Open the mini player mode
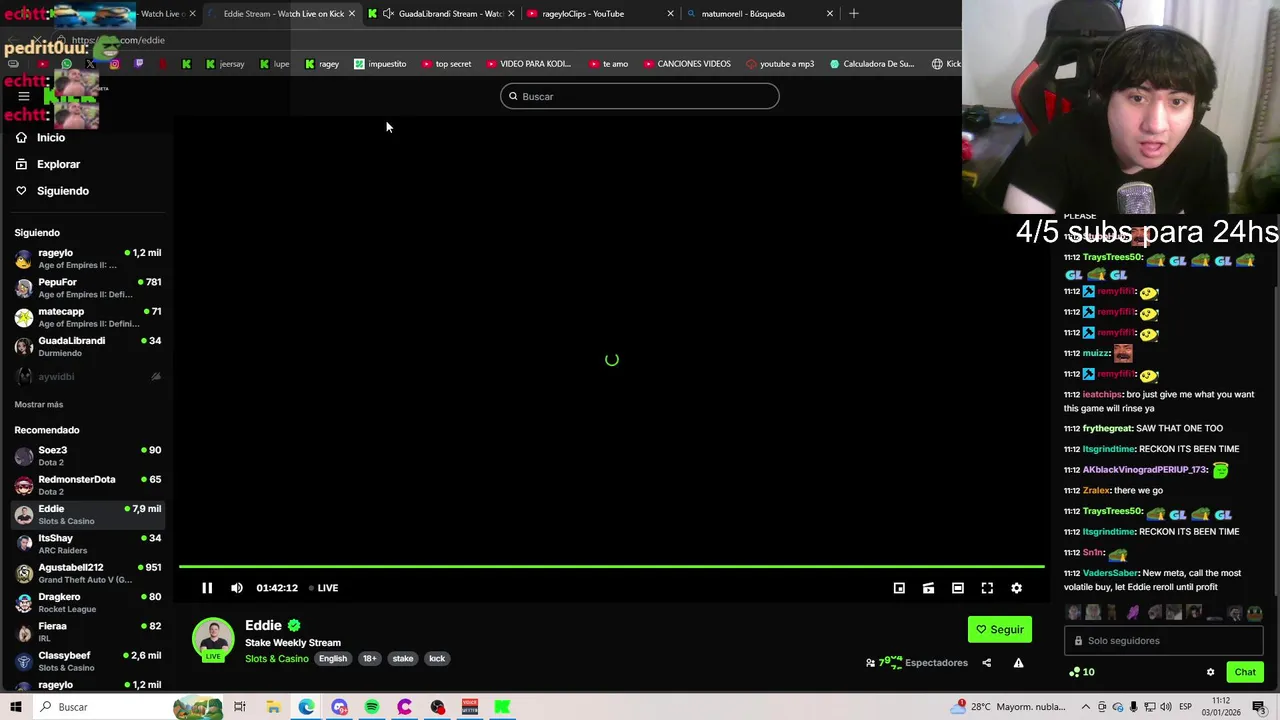The height and width of the screenshot is (720, 1280). pos(899,588)
